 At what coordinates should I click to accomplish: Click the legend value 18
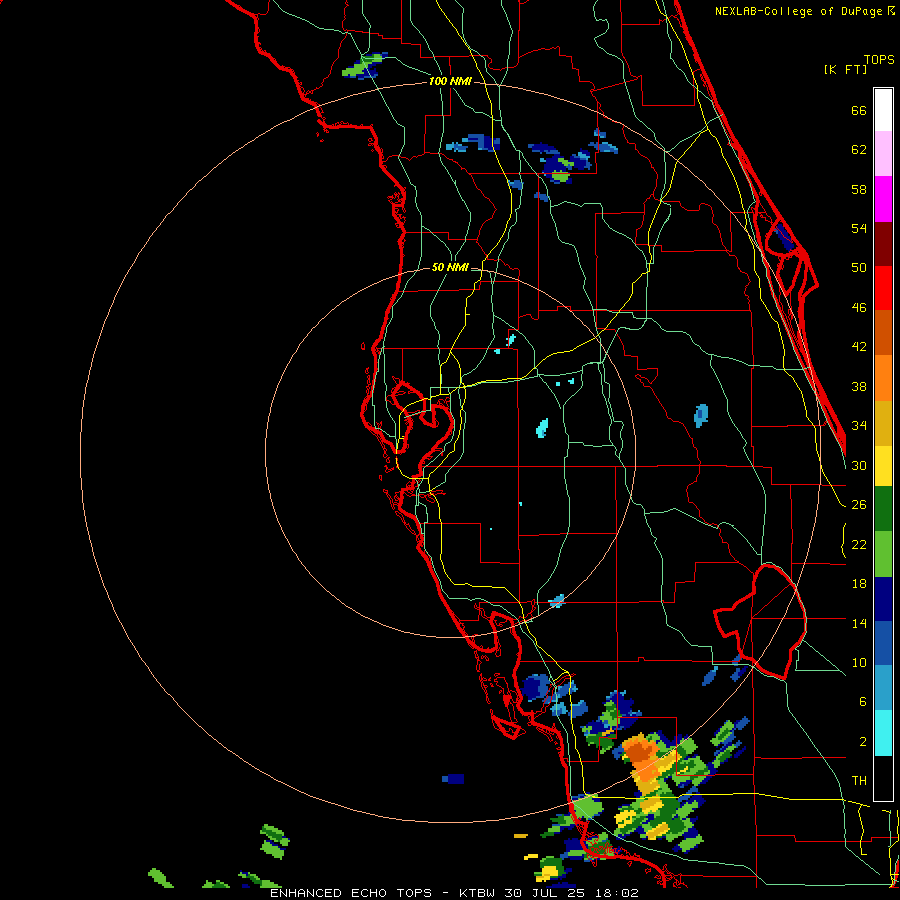tap(859, 584)
